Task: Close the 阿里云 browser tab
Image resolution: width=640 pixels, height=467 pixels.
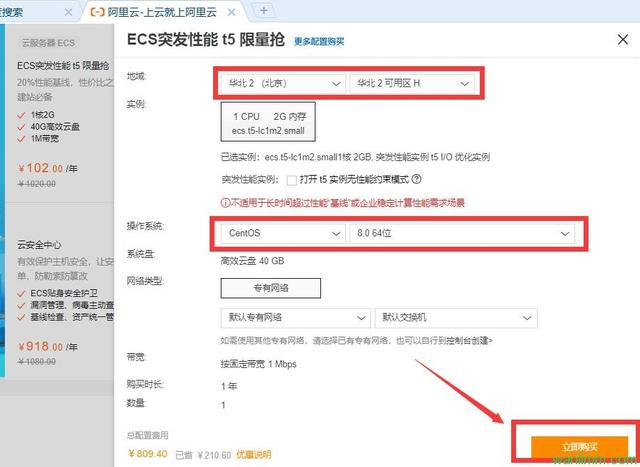Action: pyautogui.click(x=231, y=12)
